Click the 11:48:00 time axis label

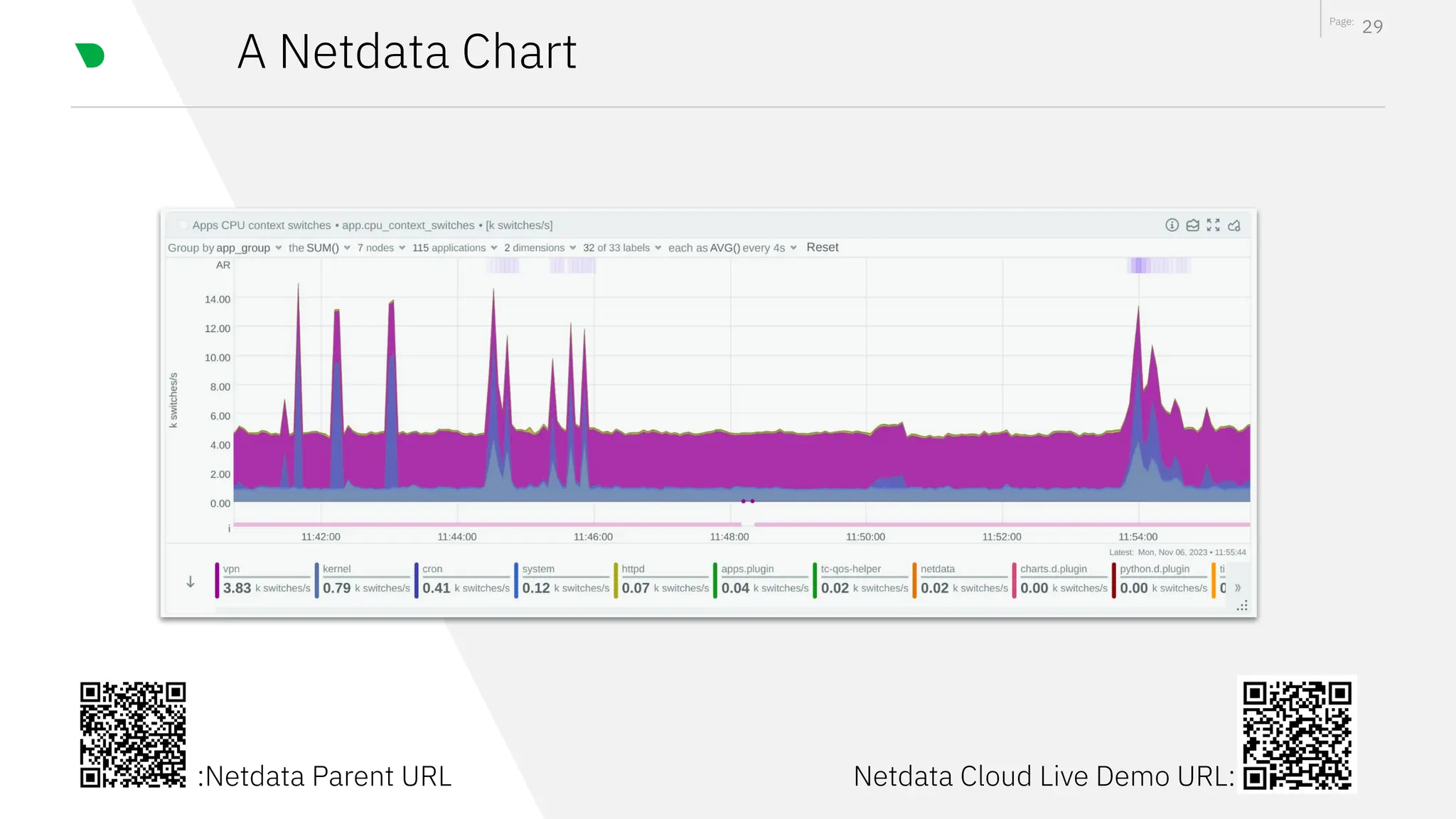(x=729, y=537)
